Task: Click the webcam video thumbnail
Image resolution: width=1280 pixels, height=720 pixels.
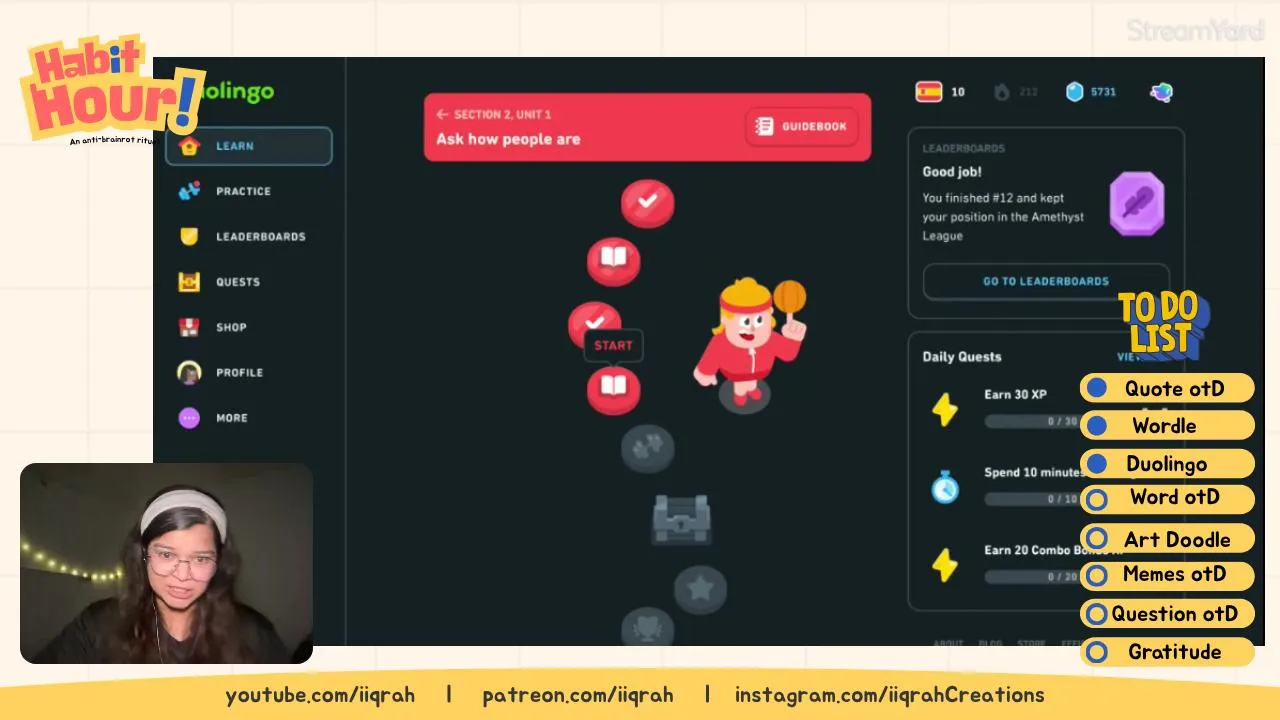Action: 166,563
